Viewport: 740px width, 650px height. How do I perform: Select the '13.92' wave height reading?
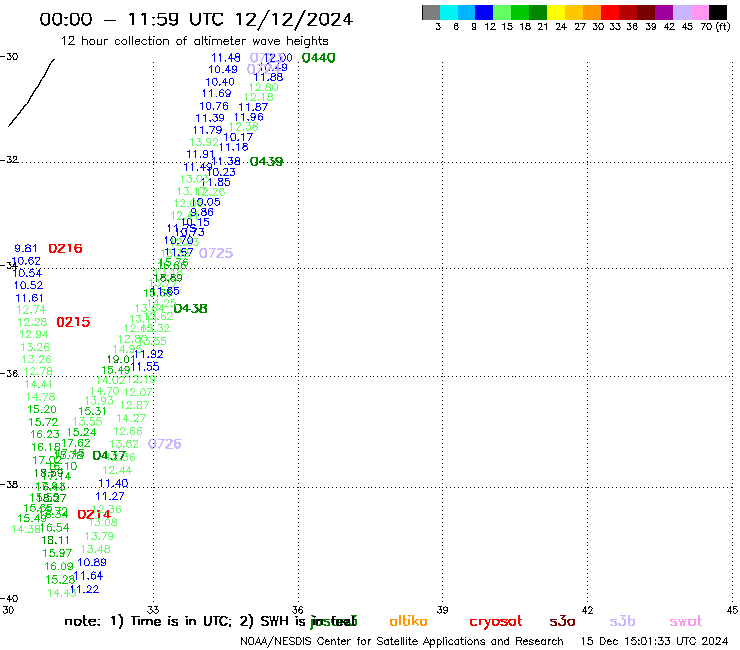[204, 142]
